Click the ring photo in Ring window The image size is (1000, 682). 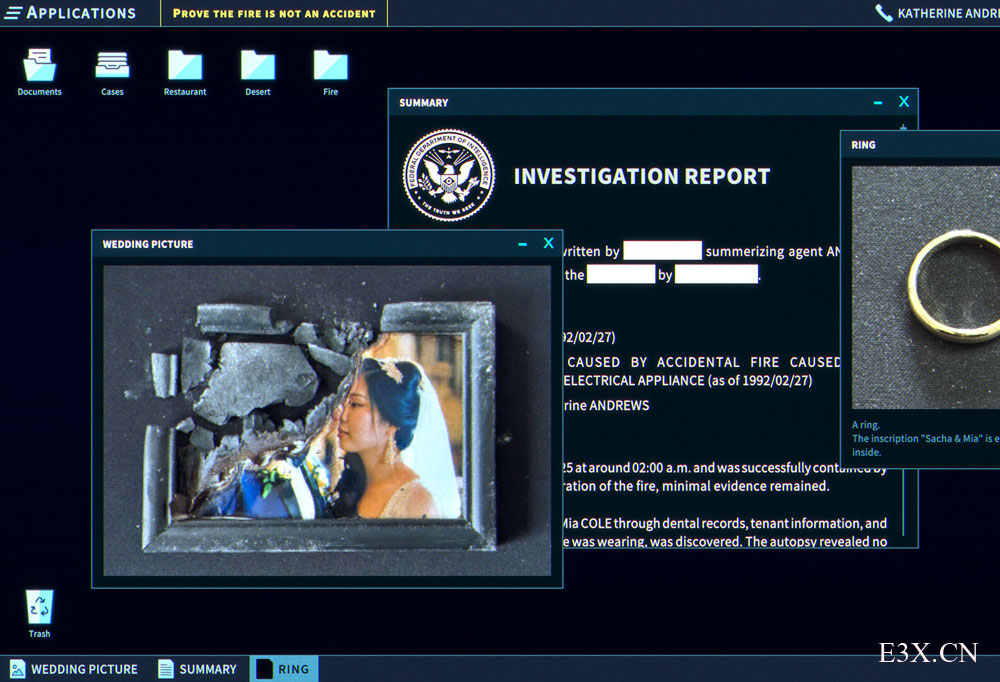(x=926, y=288)
